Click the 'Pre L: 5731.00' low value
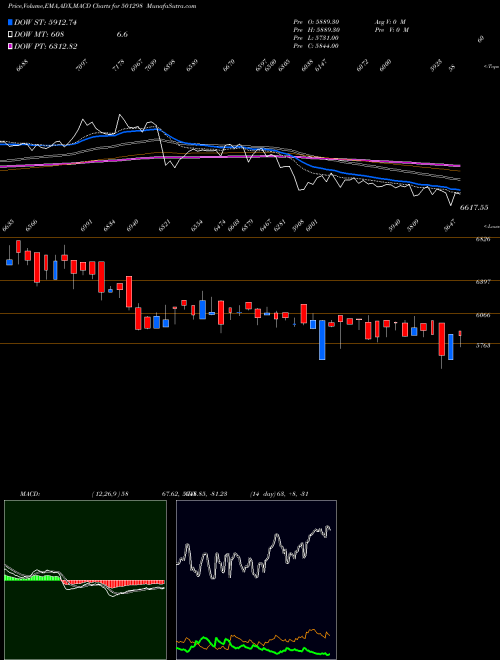 (316, 38)
